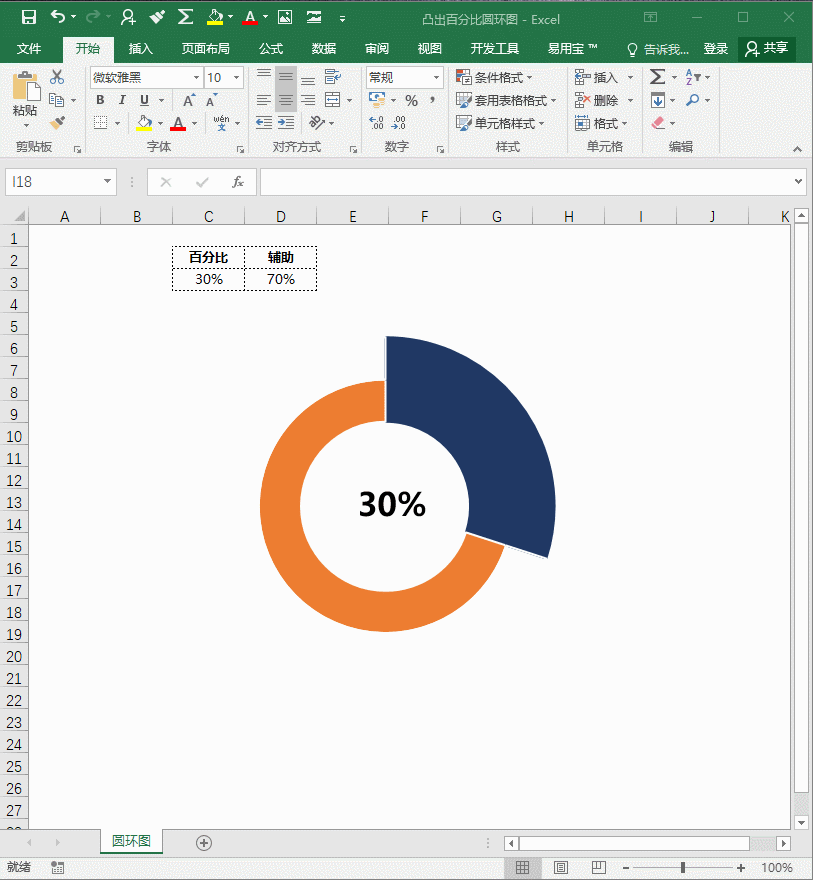
Task: Apply comma style number format
Action: pos(433,100)
